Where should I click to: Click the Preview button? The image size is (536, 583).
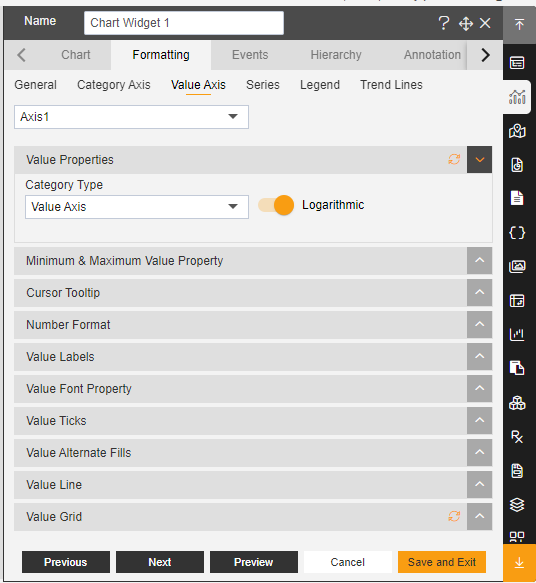[254, 562]
